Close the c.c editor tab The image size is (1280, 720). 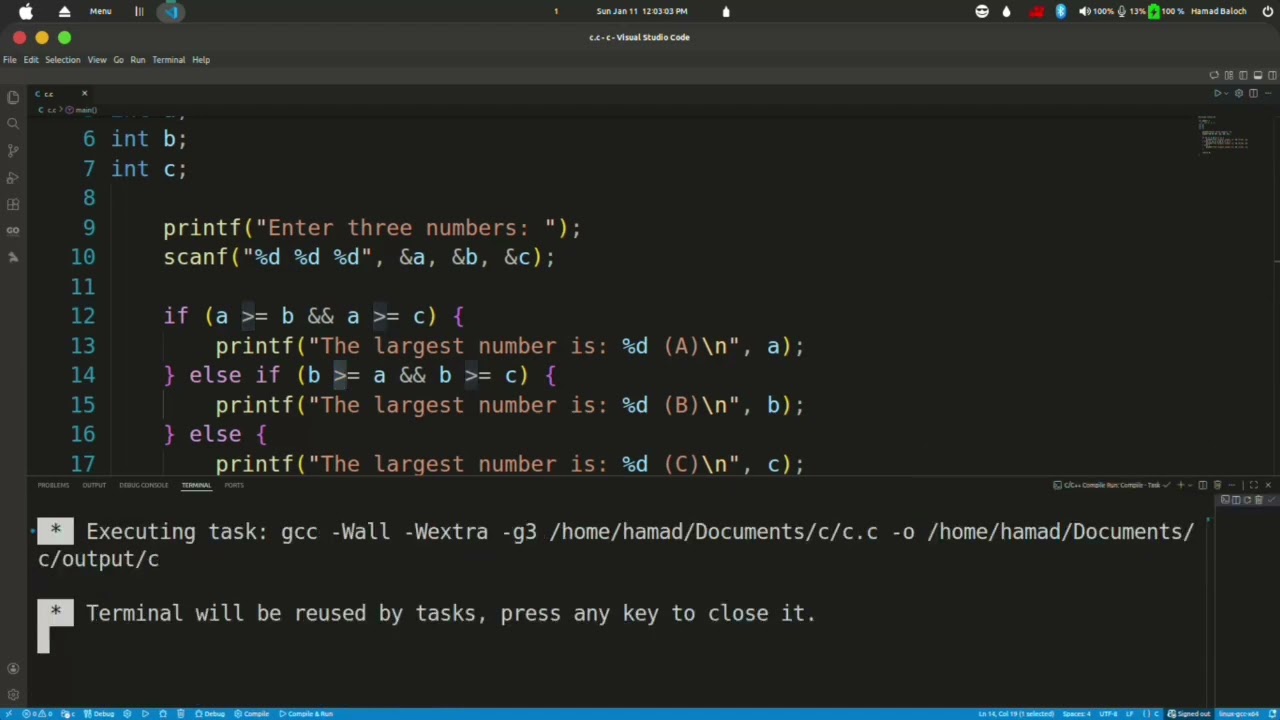pos(84,94)
